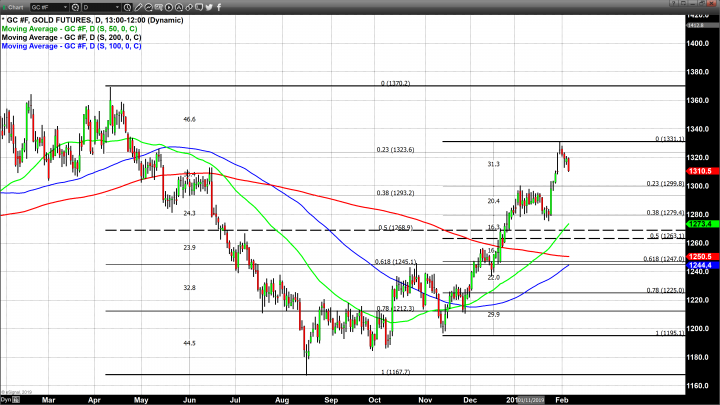The height and width of the screenshot is (405, 720).
Task: Share chart via Twitter icon
Action: [209, 7]
